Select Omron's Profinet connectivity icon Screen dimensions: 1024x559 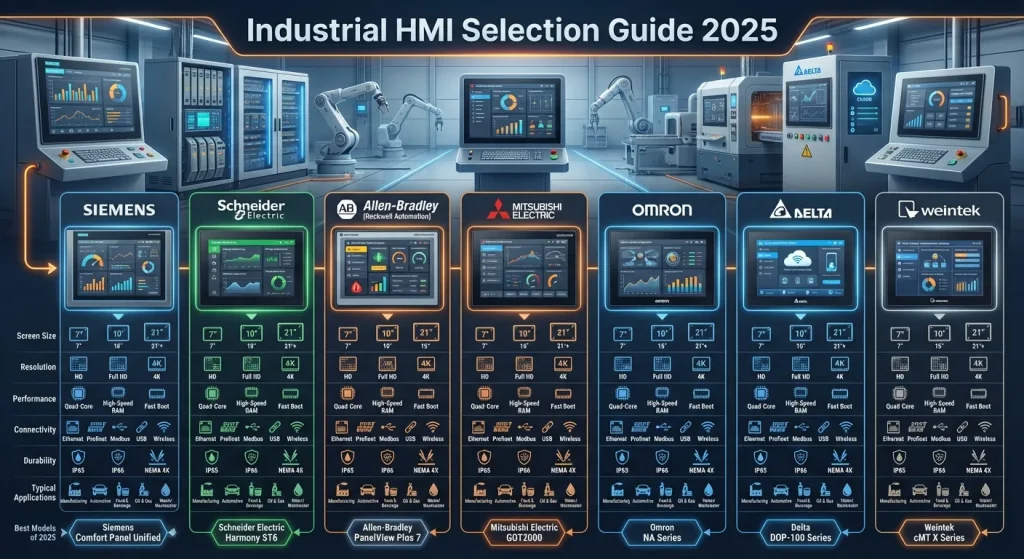(640, 426)
